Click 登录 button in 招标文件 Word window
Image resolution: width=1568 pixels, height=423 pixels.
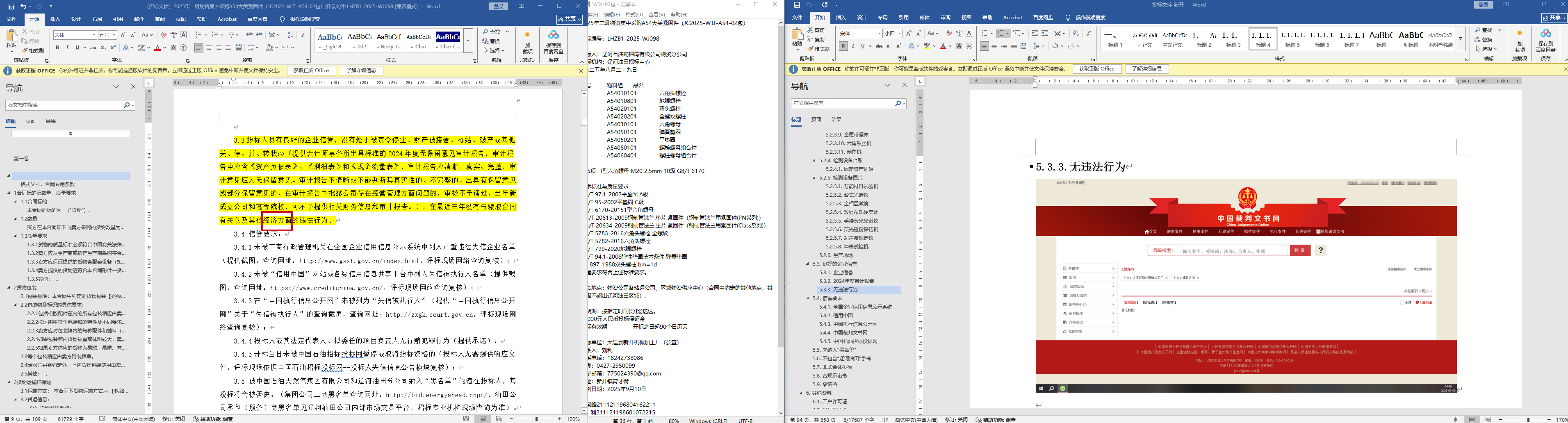coord(499,6)
